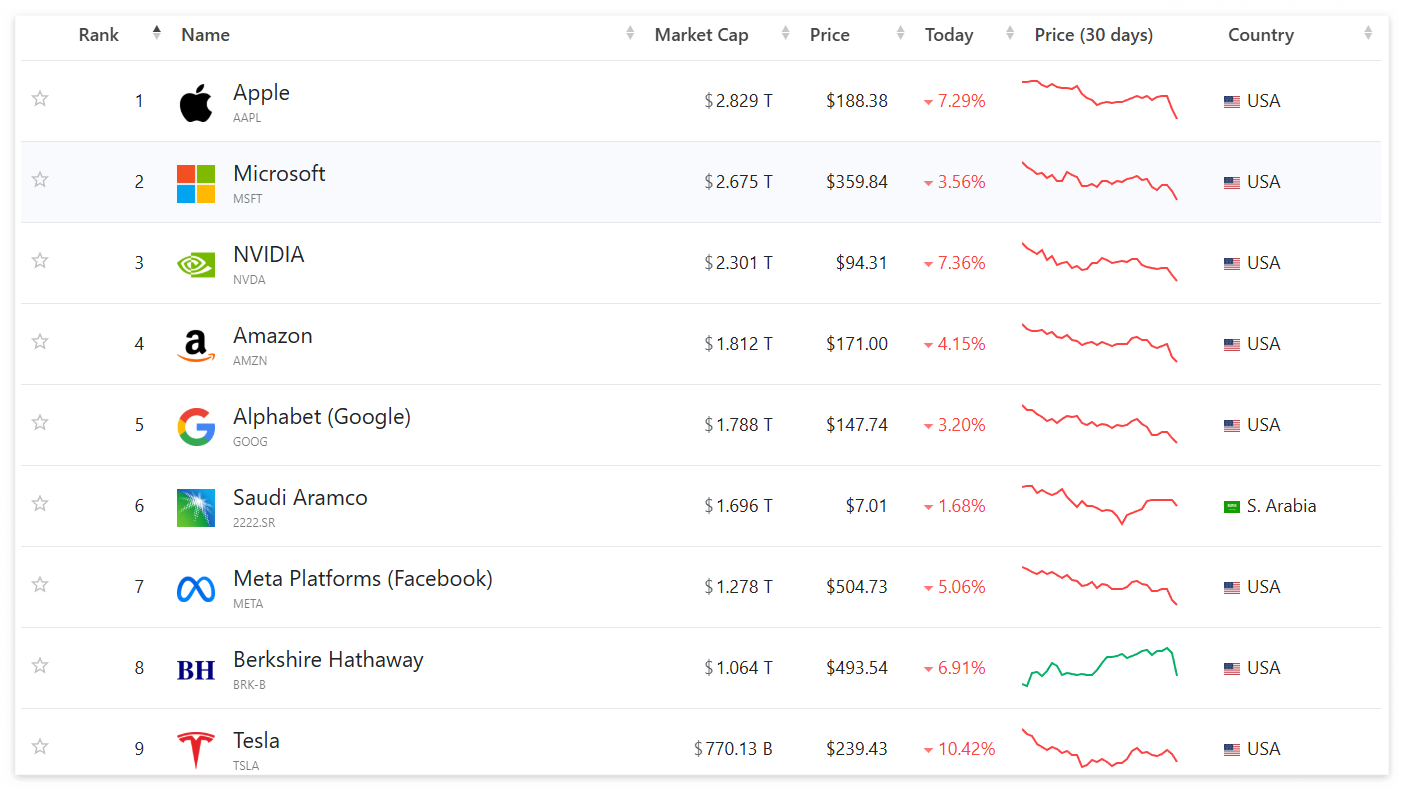Click the USA flag in Amazon row
The image size is (1404, 790).
point(1232,345)
